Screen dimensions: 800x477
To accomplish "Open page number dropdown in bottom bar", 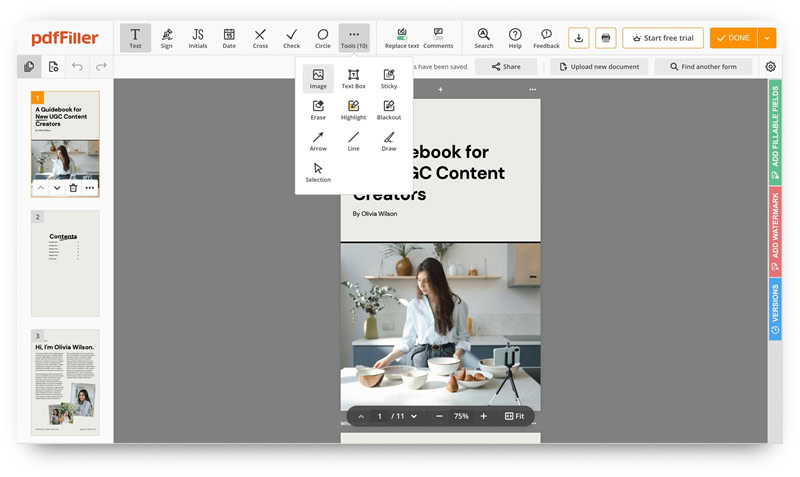I will pos(414,416).
